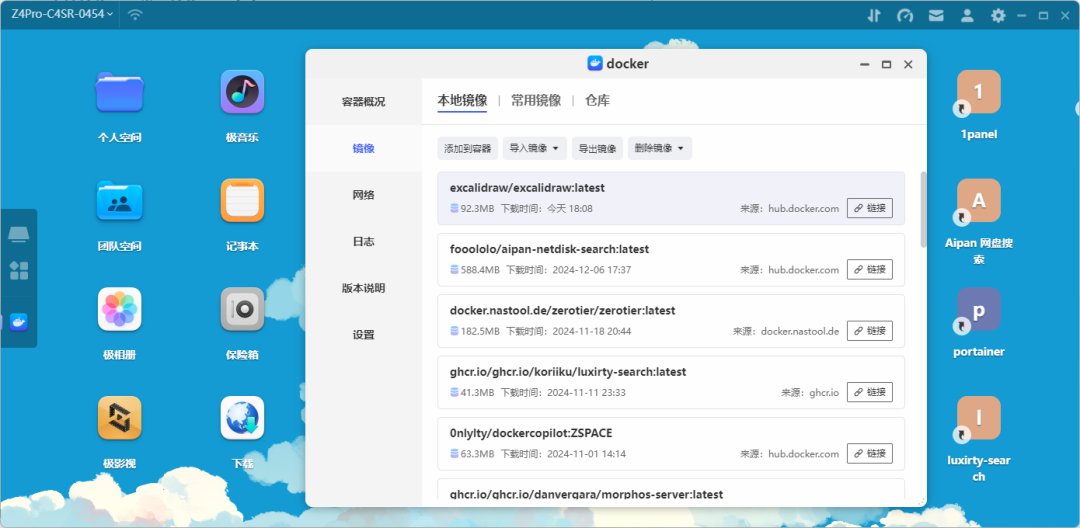The image size is (1080, 528).
Task: Click the 来源：docker.nastool.de source text
Action: coord(786,331)
